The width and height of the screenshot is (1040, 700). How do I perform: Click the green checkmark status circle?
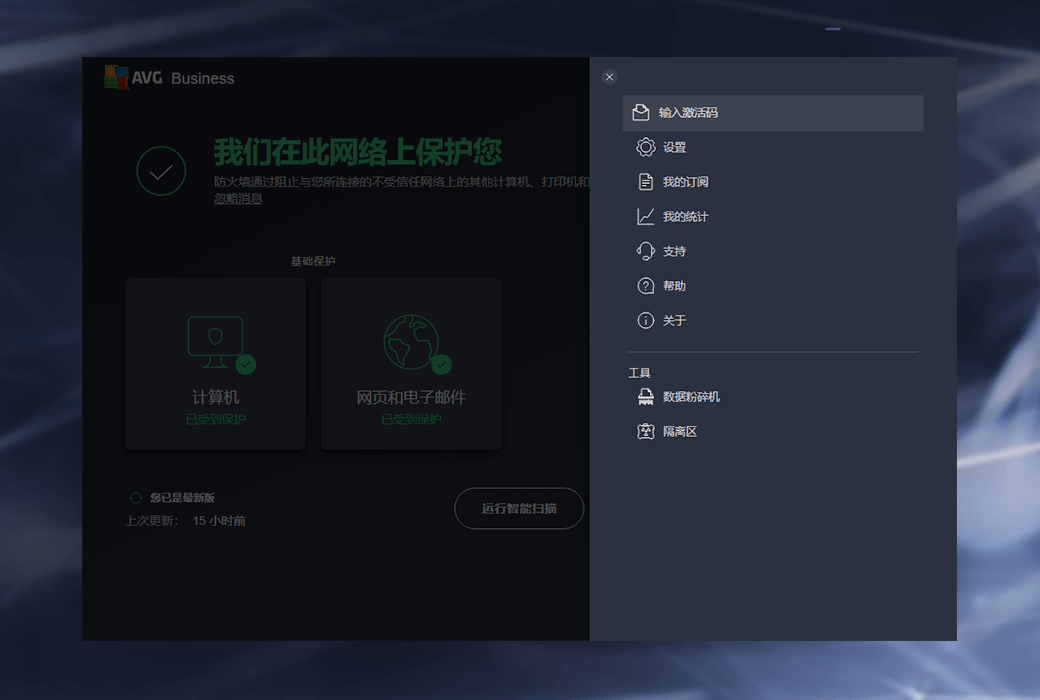click(x=161, y=171)
